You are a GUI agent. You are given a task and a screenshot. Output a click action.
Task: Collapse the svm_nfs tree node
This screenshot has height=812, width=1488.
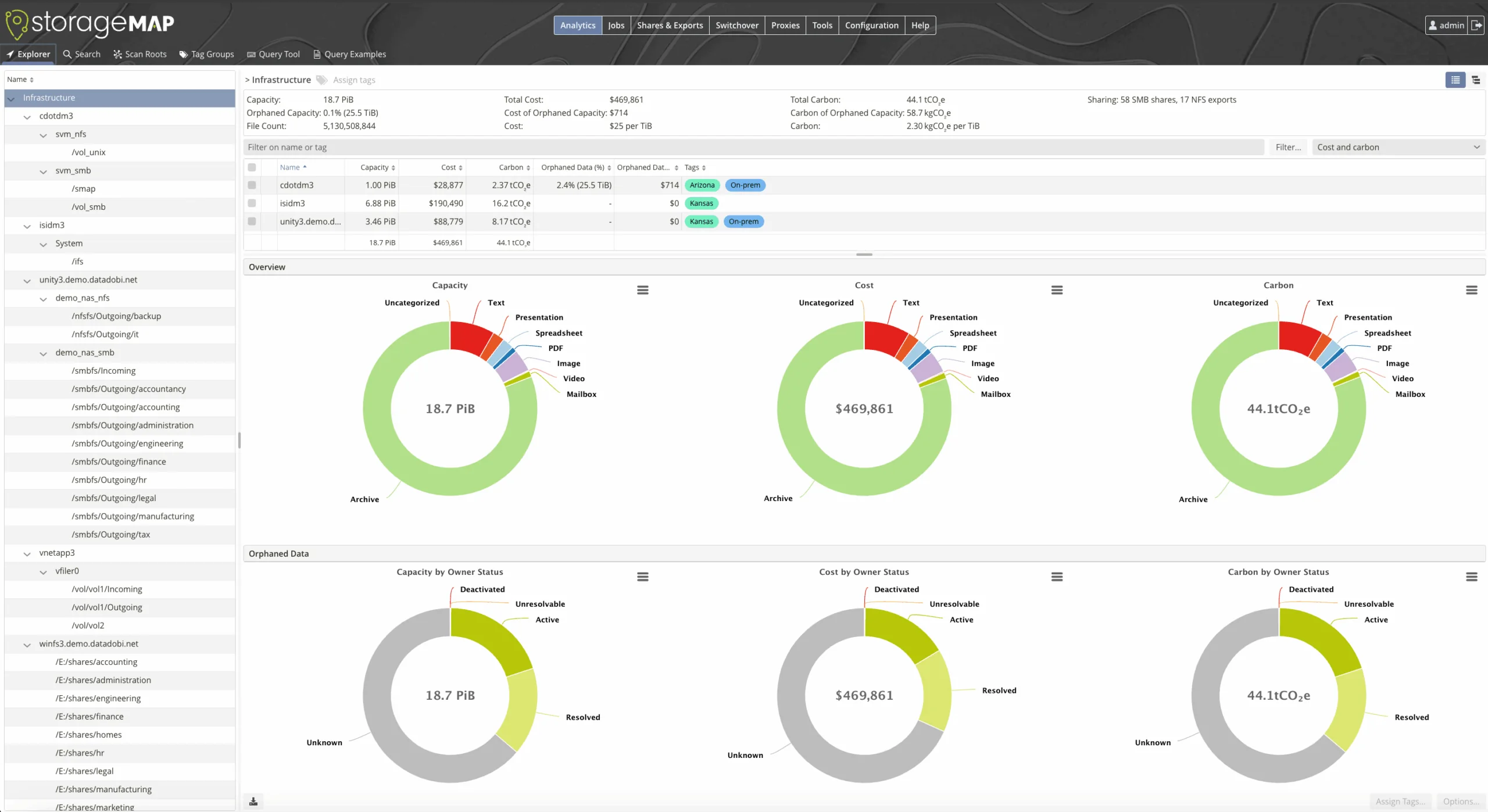[x=43, y=135]
